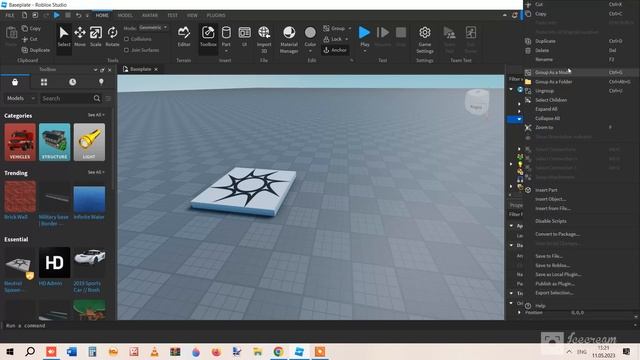640x360 pixels.
Task: Open Toolbox Marketplace bag tab
Action: coord(15,82)
